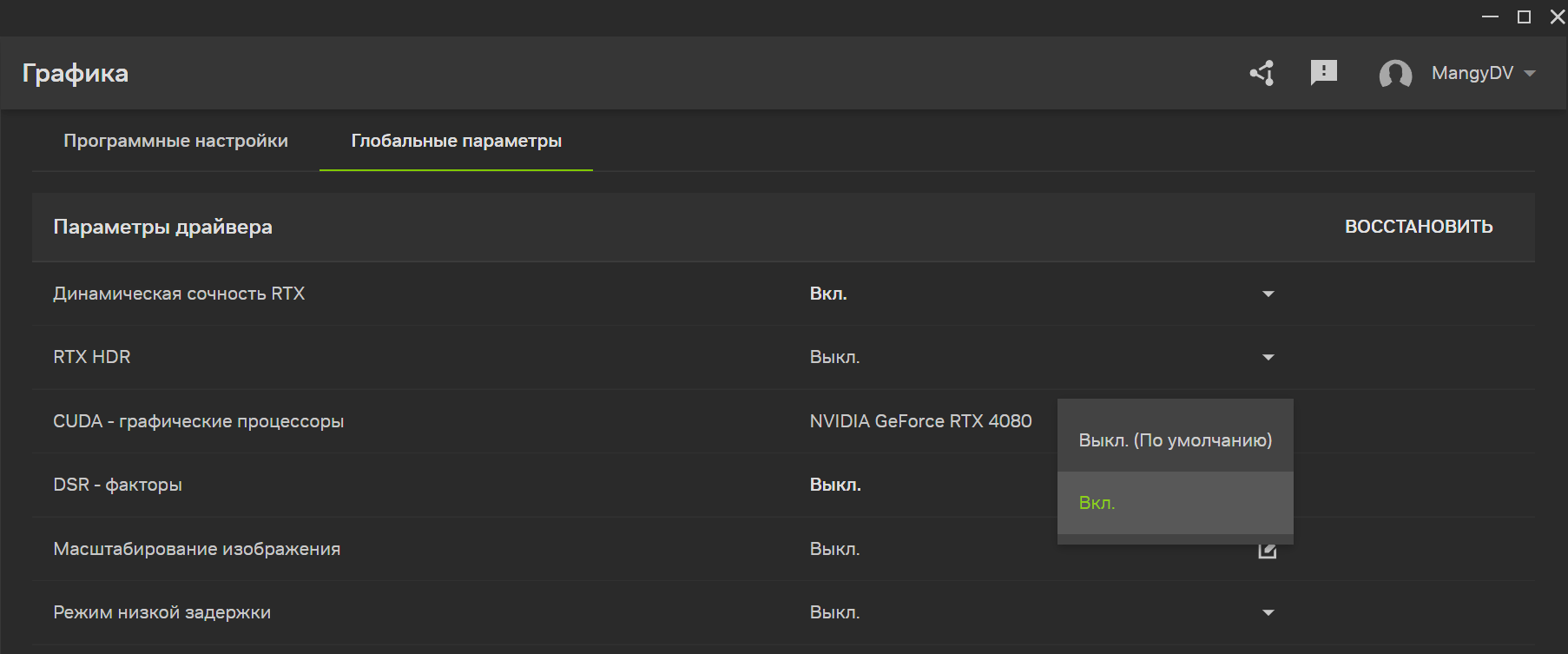Image resolution: width=1568 pixels, height=654 pixels.
Task: Select the green Вкл. menu option
Action: 1097,504
